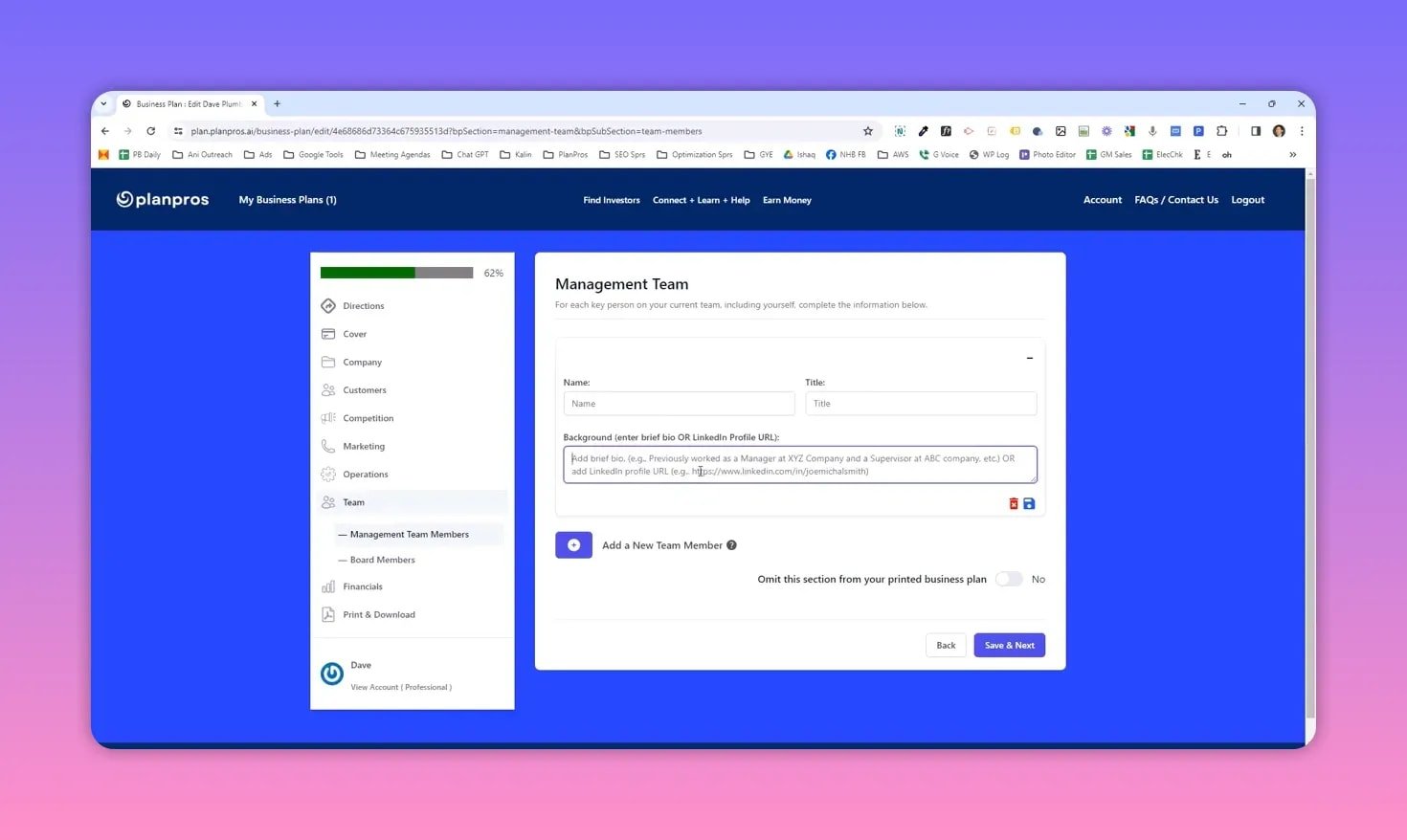Delete team member with red trash icon

pyautogui.click(x=1013, y=503)
